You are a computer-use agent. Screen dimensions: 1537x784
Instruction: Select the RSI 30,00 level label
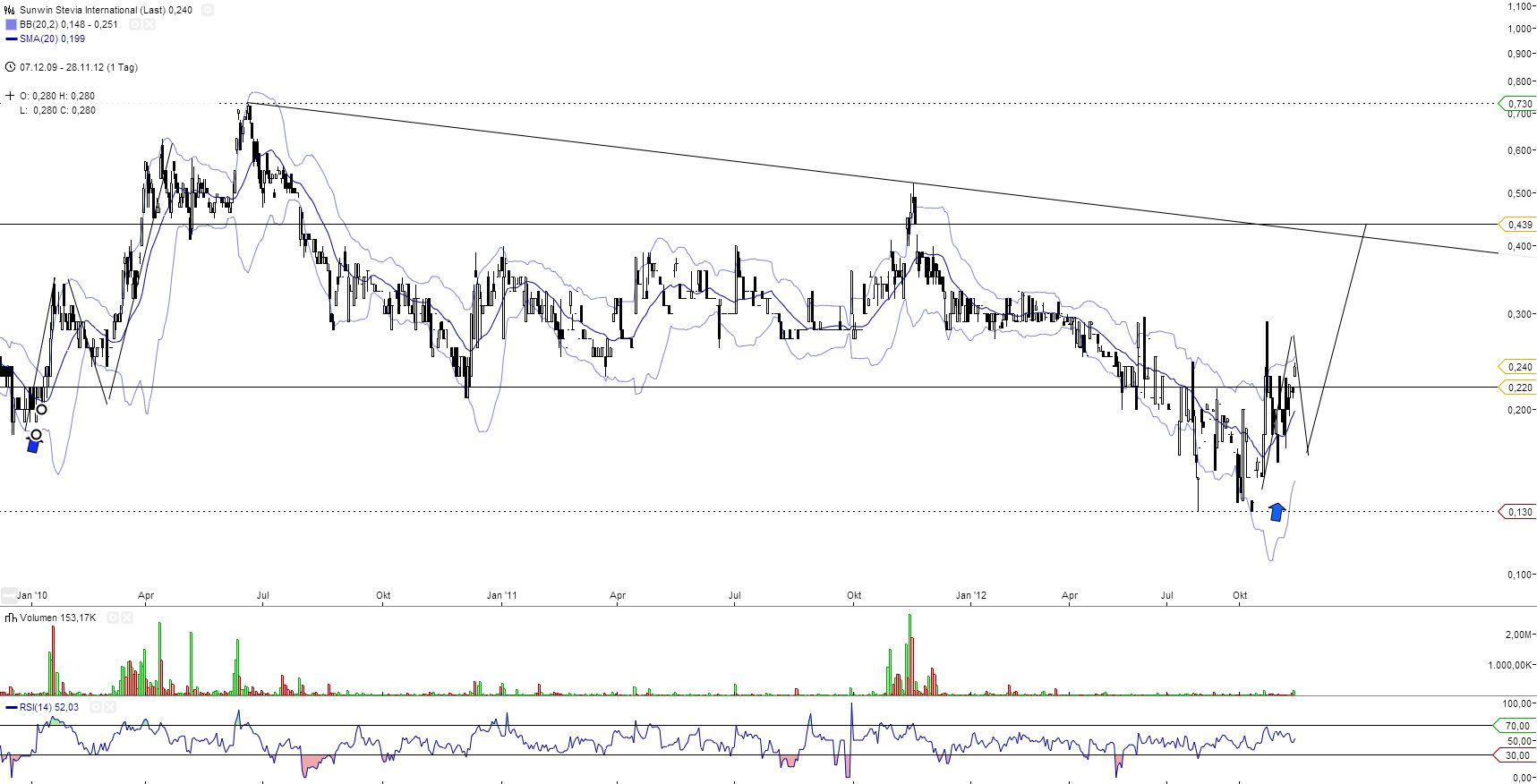pos(1515,755)
